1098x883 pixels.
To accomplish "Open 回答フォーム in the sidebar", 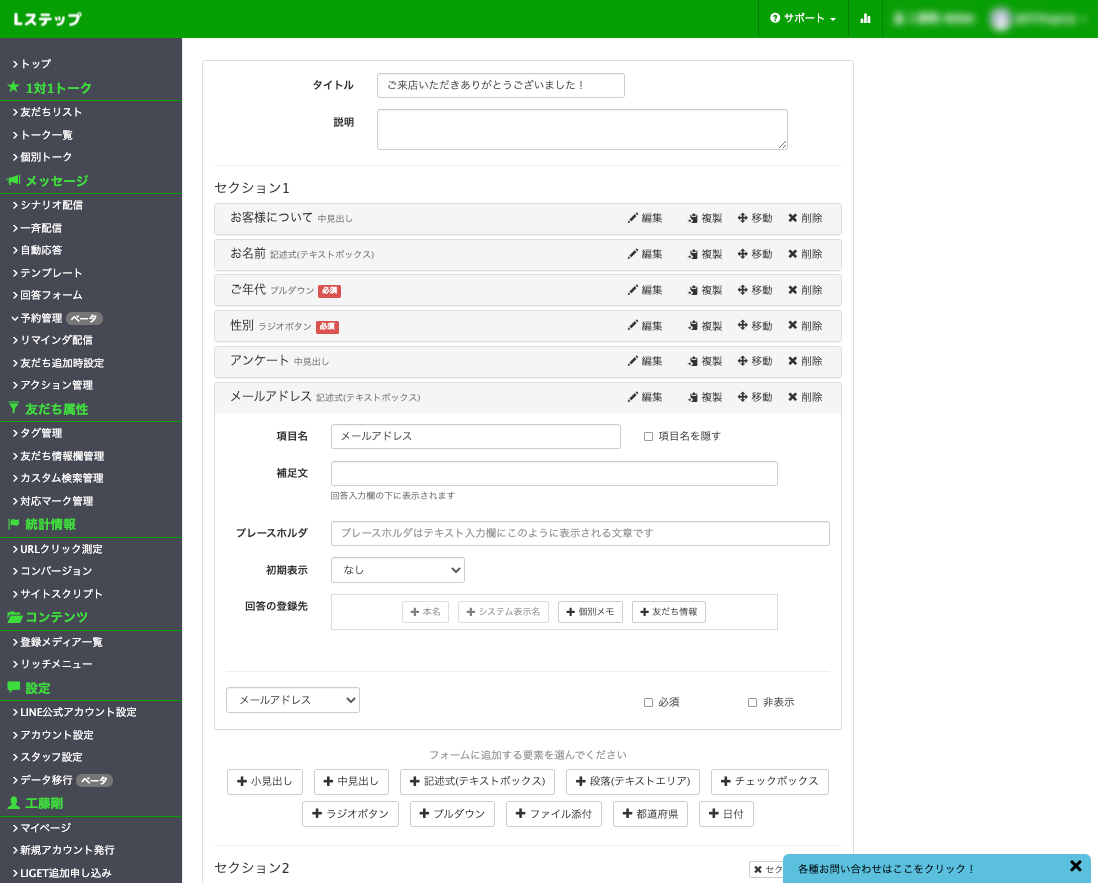I will [x=51, y=295].
